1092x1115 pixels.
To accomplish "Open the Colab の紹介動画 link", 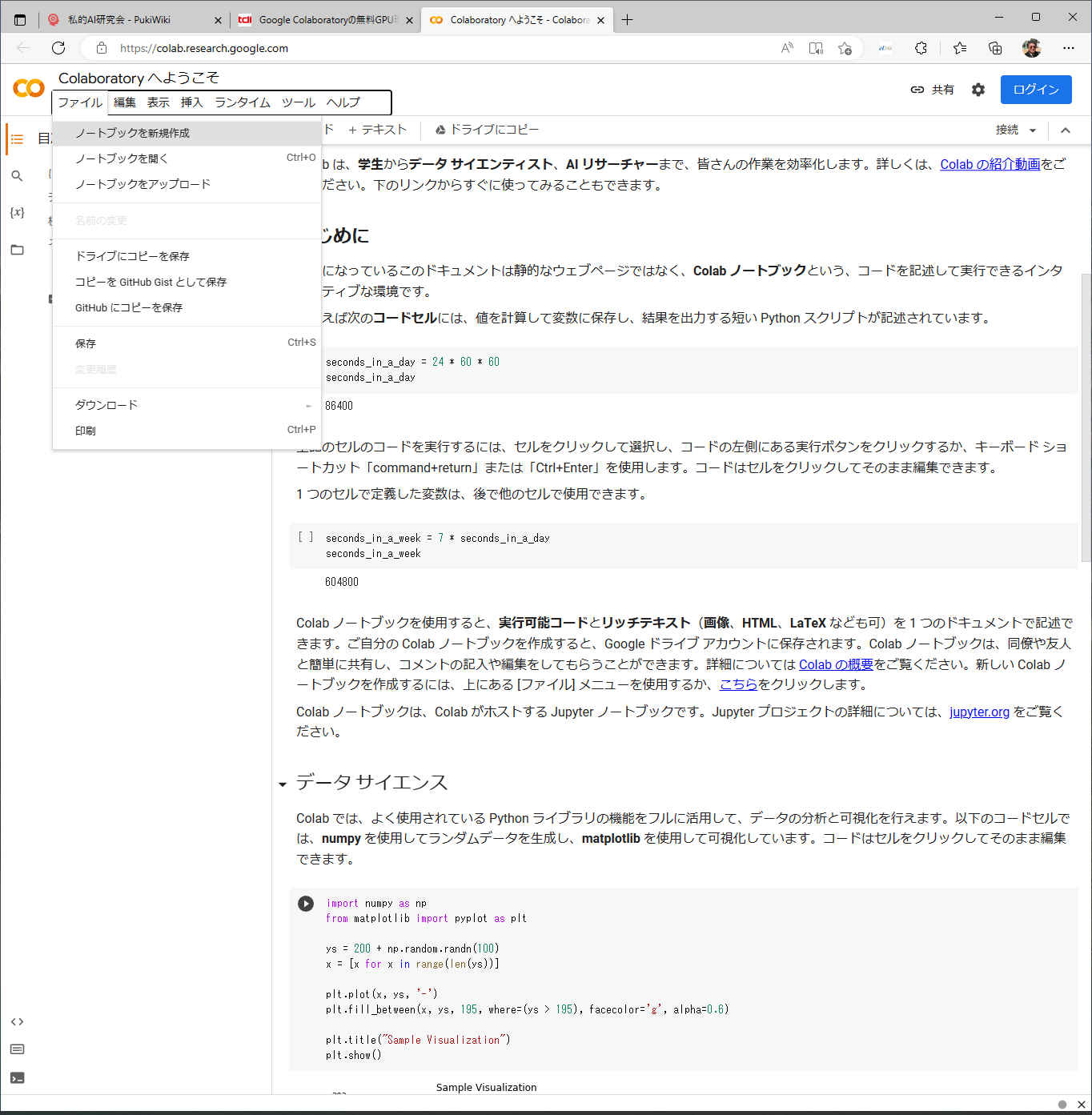I will pyautogui.click(x=990, y=164).
